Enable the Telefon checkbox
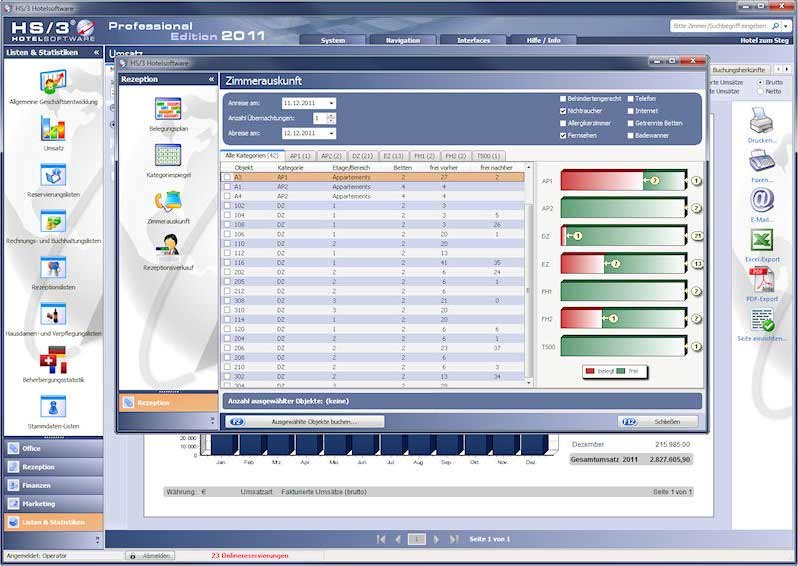The height and width of the screenshot is (566, 798). [x=630, y=99]
